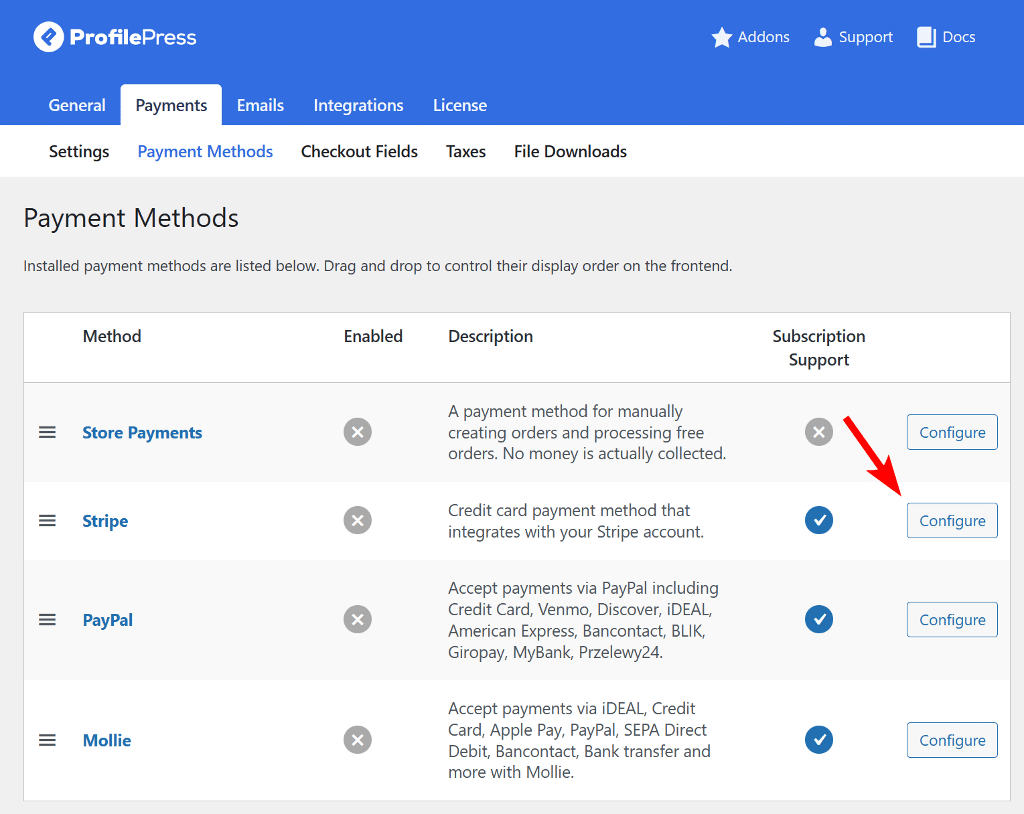The image size is (1024, 814).
Task: Click the Store Payments method link
Action: tap(142, 433)
